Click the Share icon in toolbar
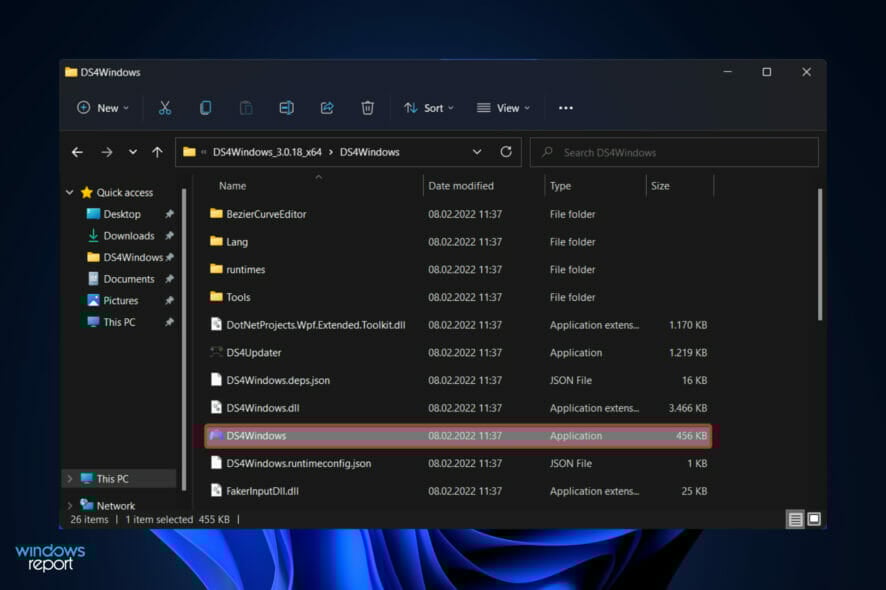Viewport: 886px width, 590px height. [x=327, y=108]
